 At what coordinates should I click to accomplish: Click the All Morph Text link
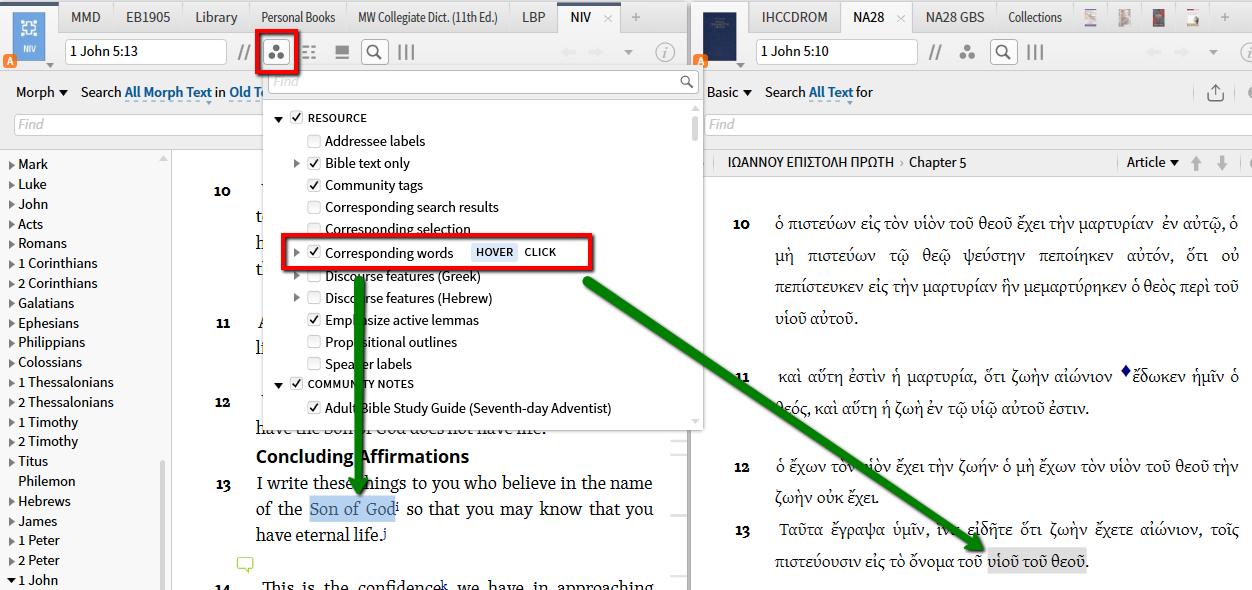pyautogui.click(x=168, y=92)
